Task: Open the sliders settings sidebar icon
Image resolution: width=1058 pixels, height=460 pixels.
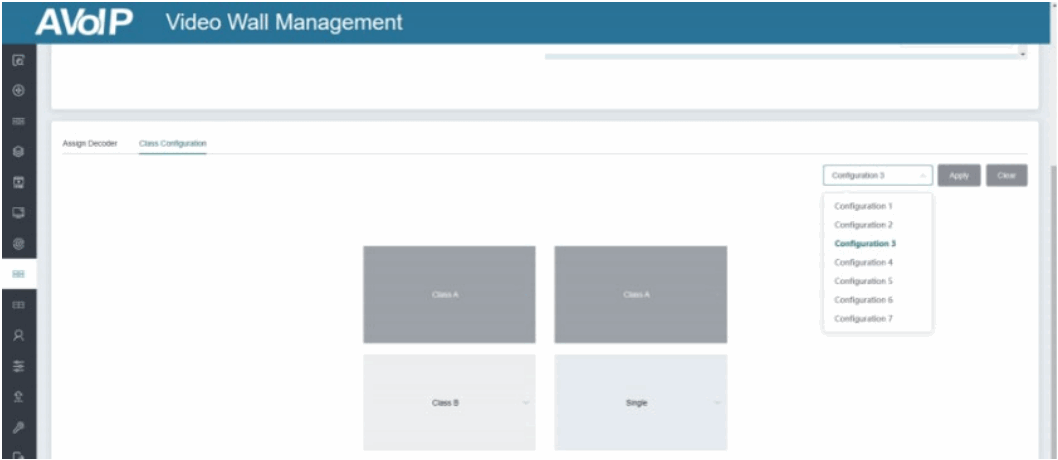Action: click(19, 366)
